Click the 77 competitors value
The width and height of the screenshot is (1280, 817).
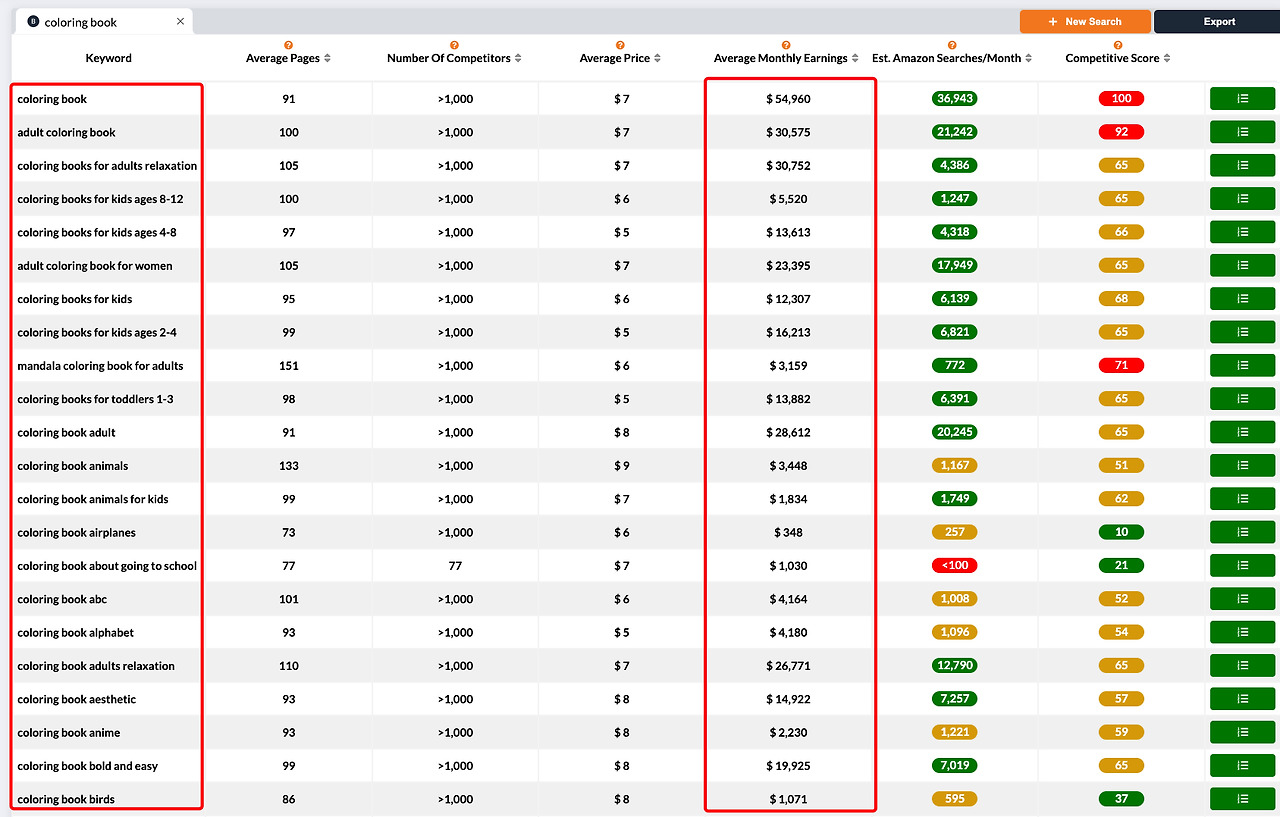pos(455,566)
